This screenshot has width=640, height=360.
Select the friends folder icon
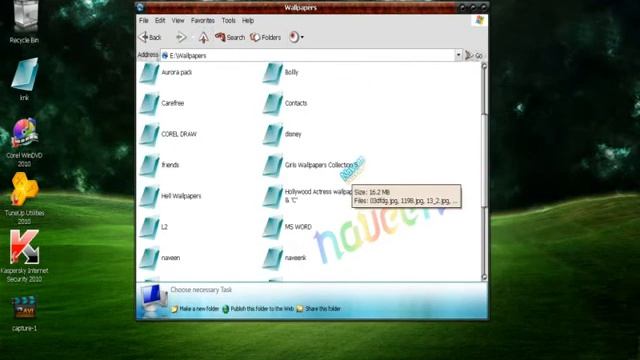[x=149, y=166]
